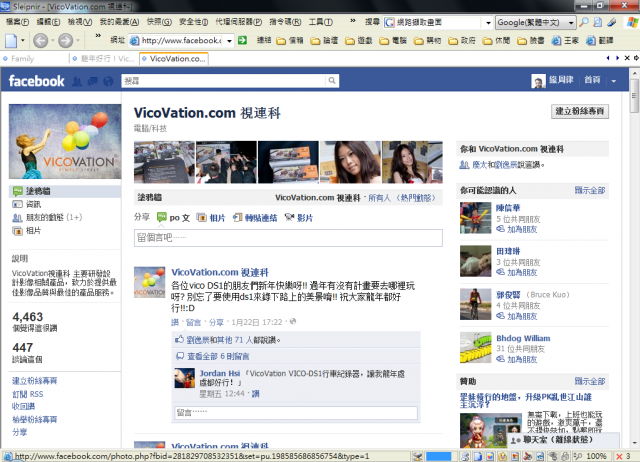Screen dimensions: 640x462
Task: Expand the navigation toolbar chevron
Action: pos(98,36)
